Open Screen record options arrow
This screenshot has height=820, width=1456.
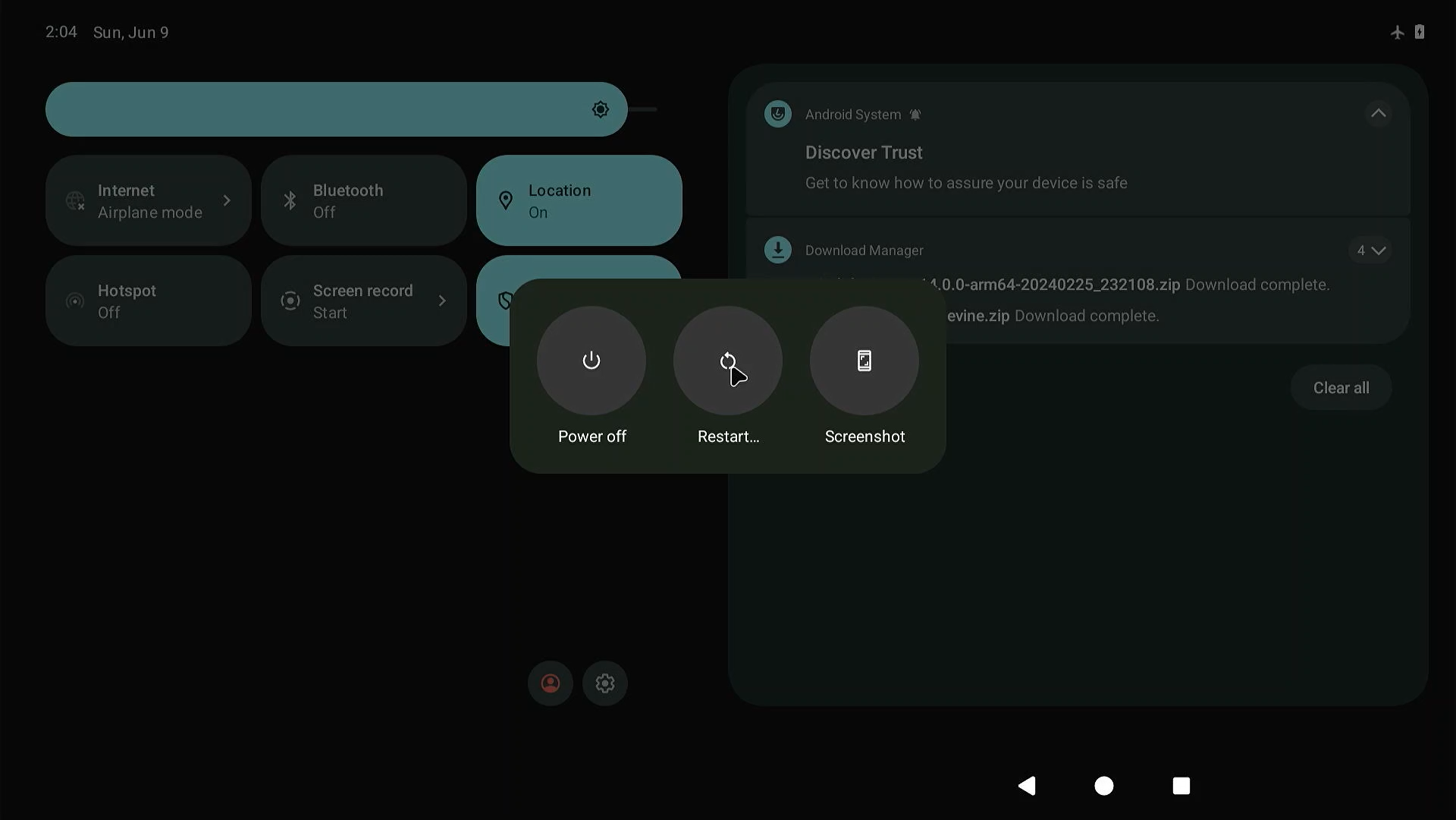[442, 301]
